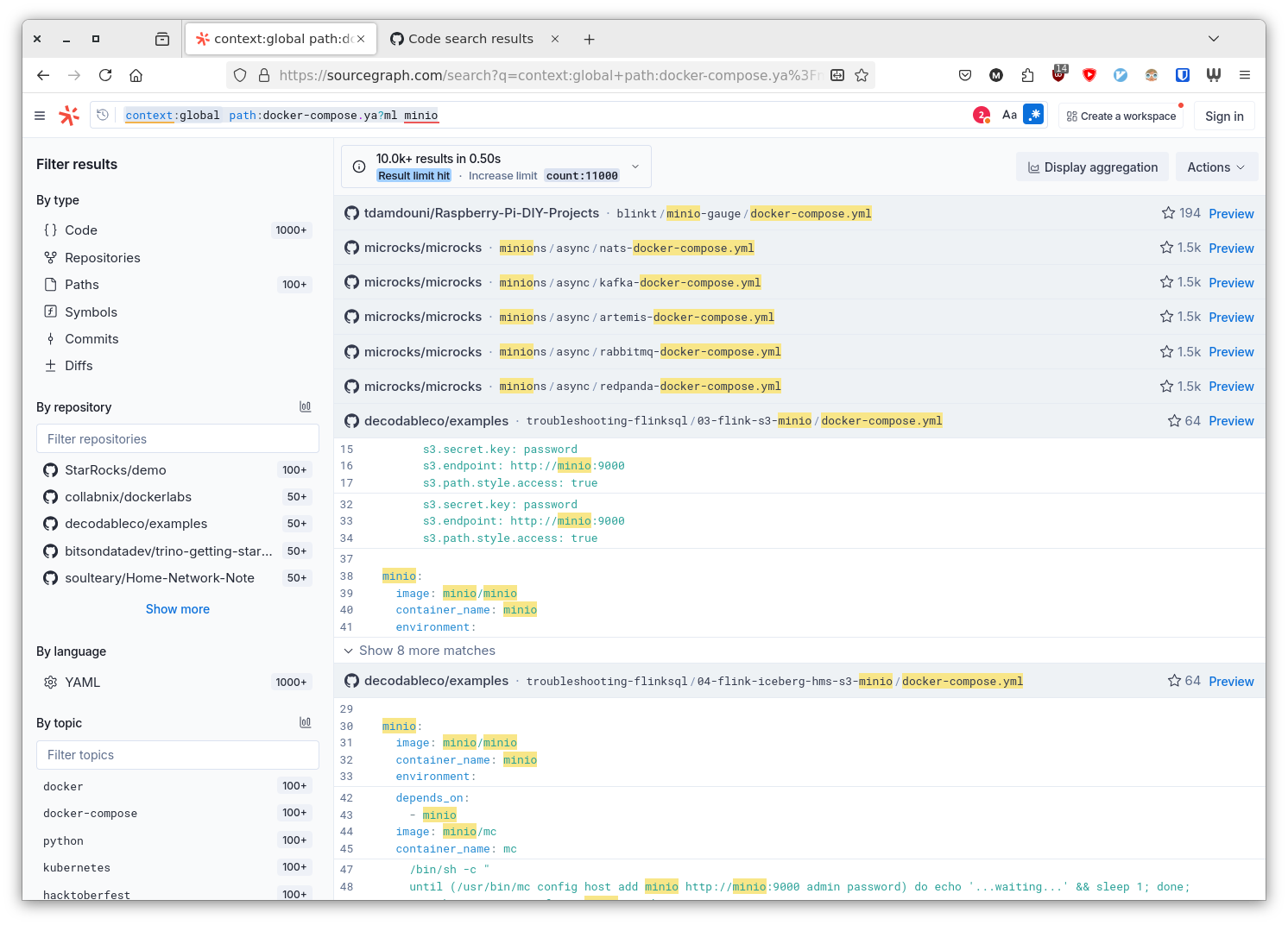The image size is (1288, 925).
Task: Focus the Filter repositories input
Action: tap(177, 438)
